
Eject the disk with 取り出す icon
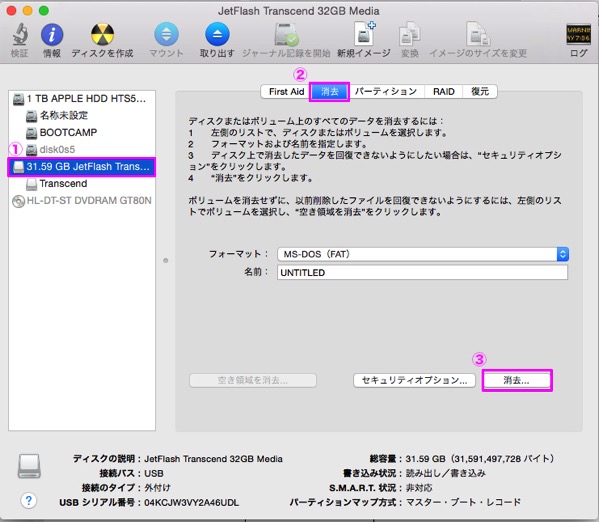pos(217,34)
